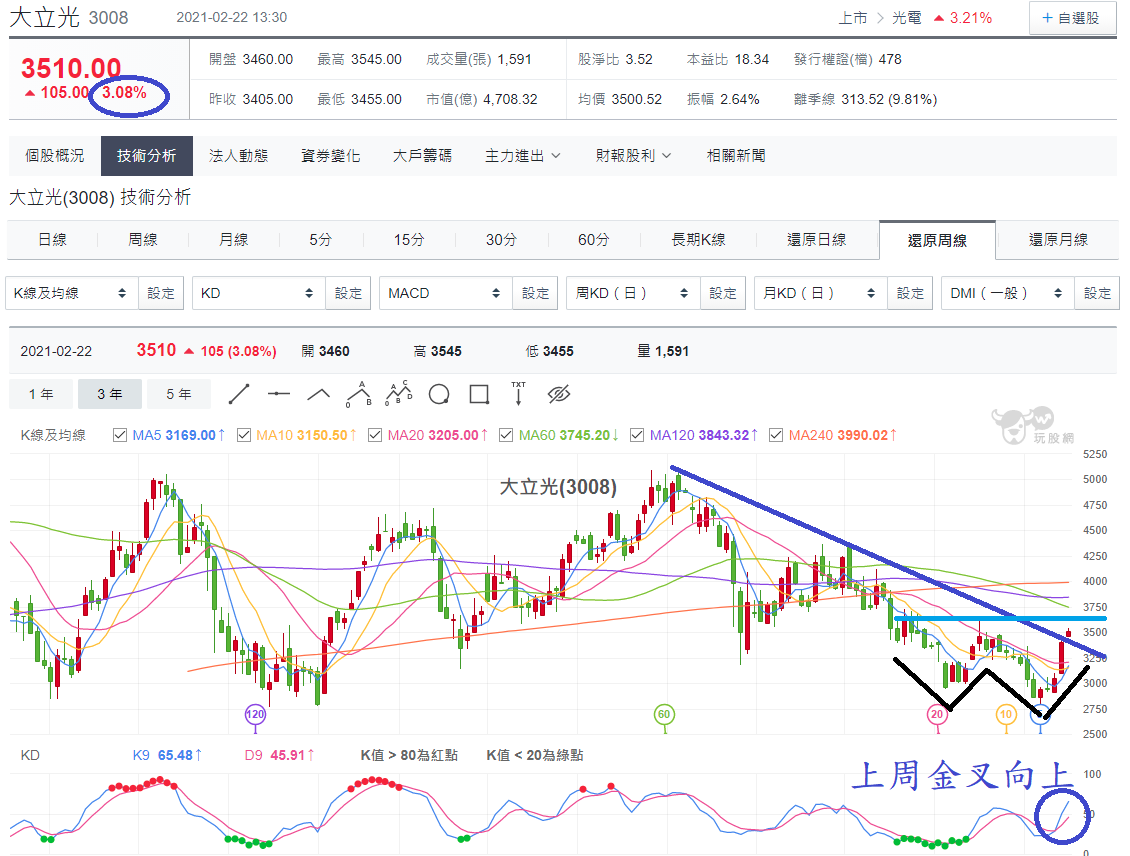This screenshot has width=1130, height=856.
Task: Select the angle line drawing tool
Action: coord(319,394)
